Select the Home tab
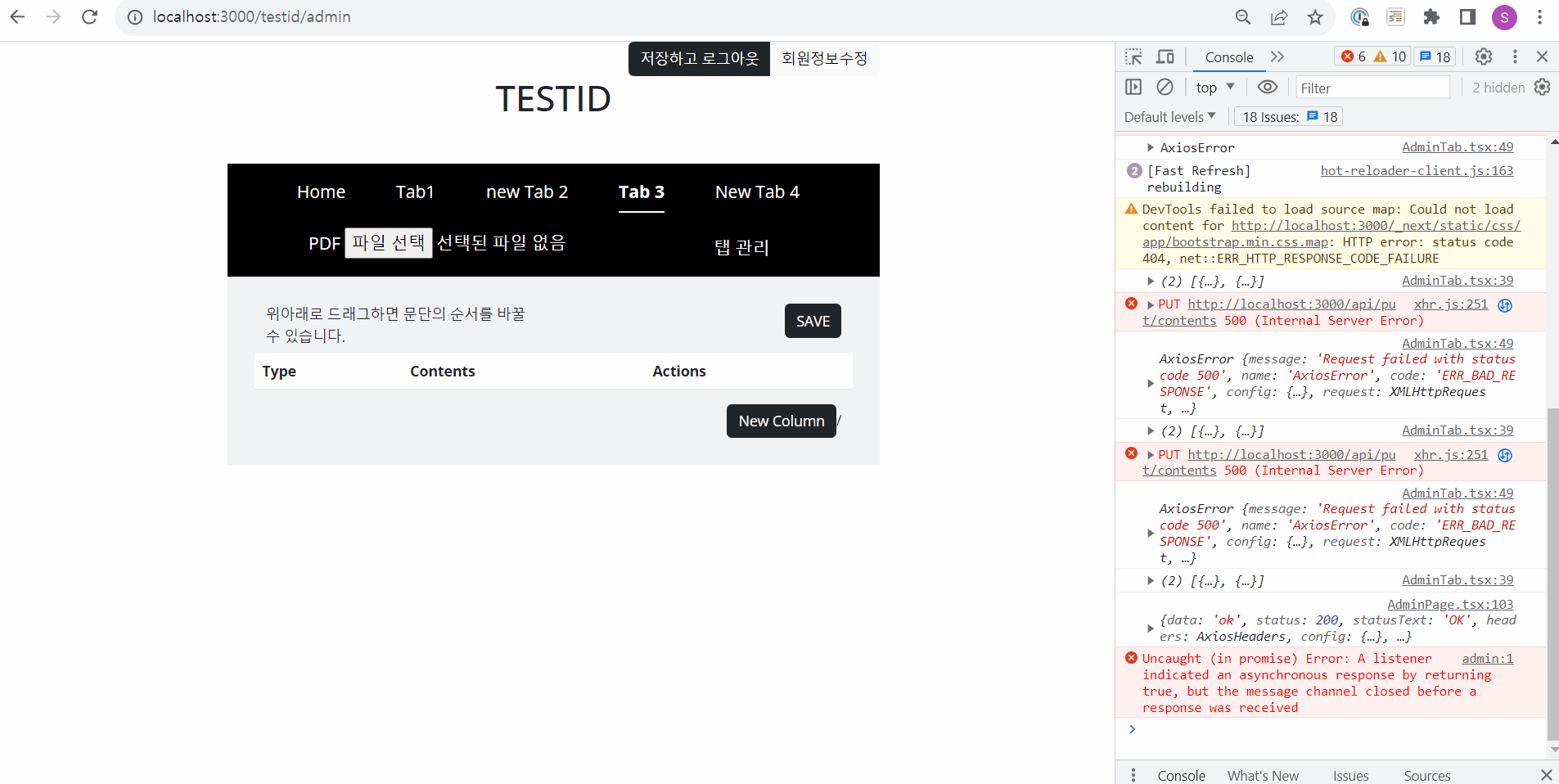The image size is (1559, 784). coord(321,192)
